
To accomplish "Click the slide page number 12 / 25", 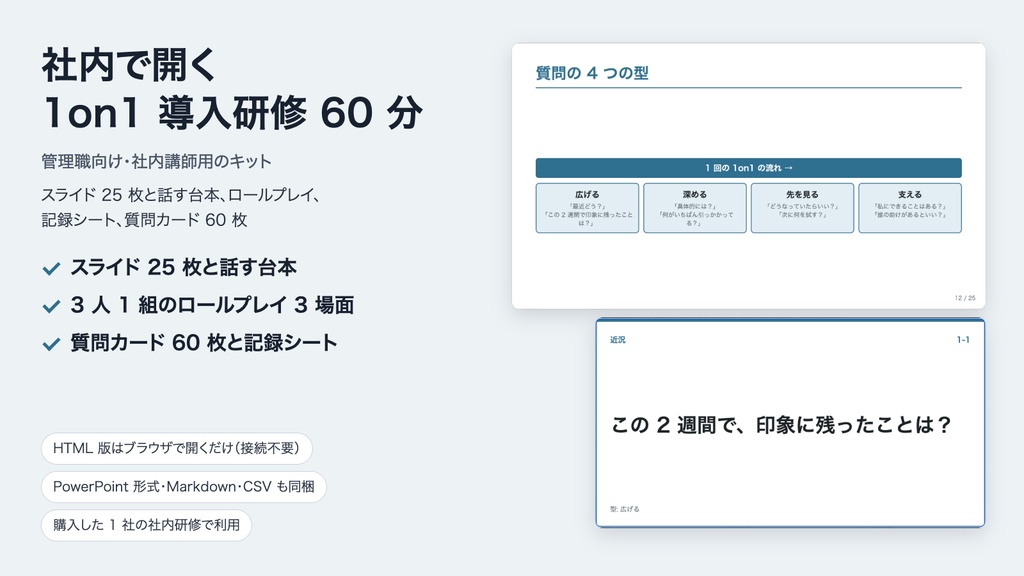I will [x=965, y=298].
